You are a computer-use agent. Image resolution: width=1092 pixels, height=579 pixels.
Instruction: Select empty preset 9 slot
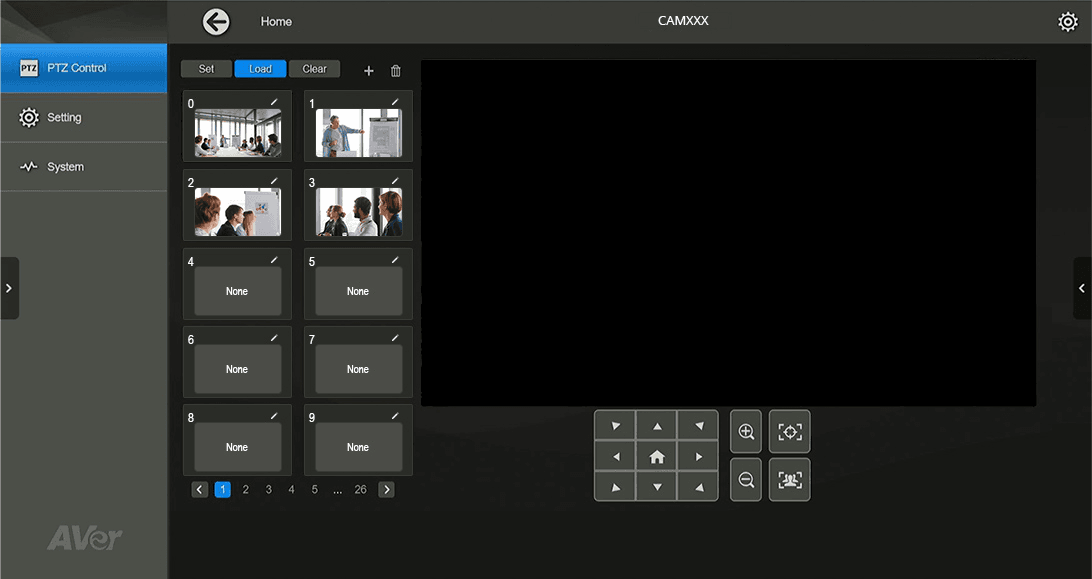point(359,447)
